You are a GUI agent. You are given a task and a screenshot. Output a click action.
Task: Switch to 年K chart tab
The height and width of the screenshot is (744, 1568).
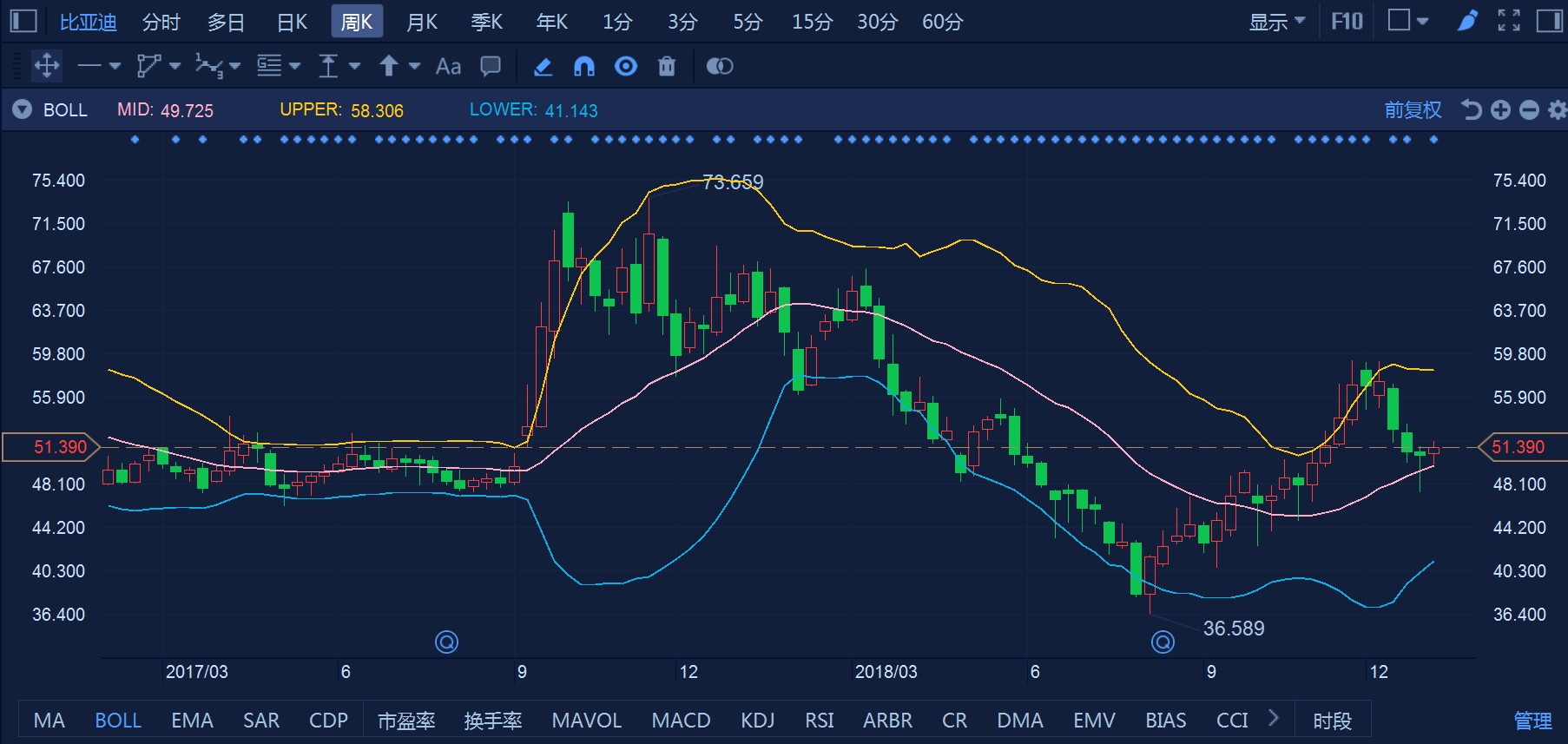click(552, 22)
